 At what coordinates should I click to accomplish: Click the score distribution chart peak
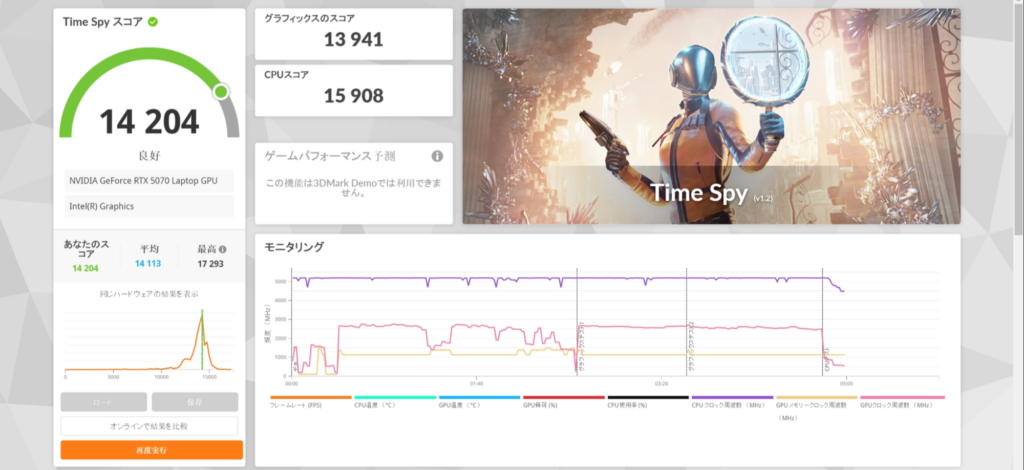click(202, 316)
